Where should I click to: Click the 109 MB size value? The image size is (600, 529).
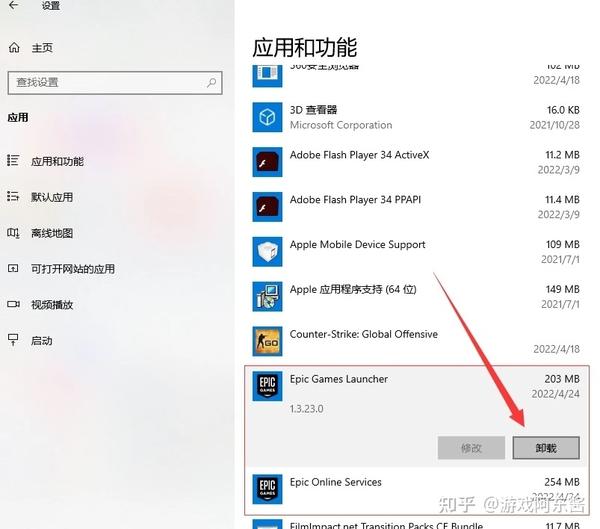pos(563,244)
